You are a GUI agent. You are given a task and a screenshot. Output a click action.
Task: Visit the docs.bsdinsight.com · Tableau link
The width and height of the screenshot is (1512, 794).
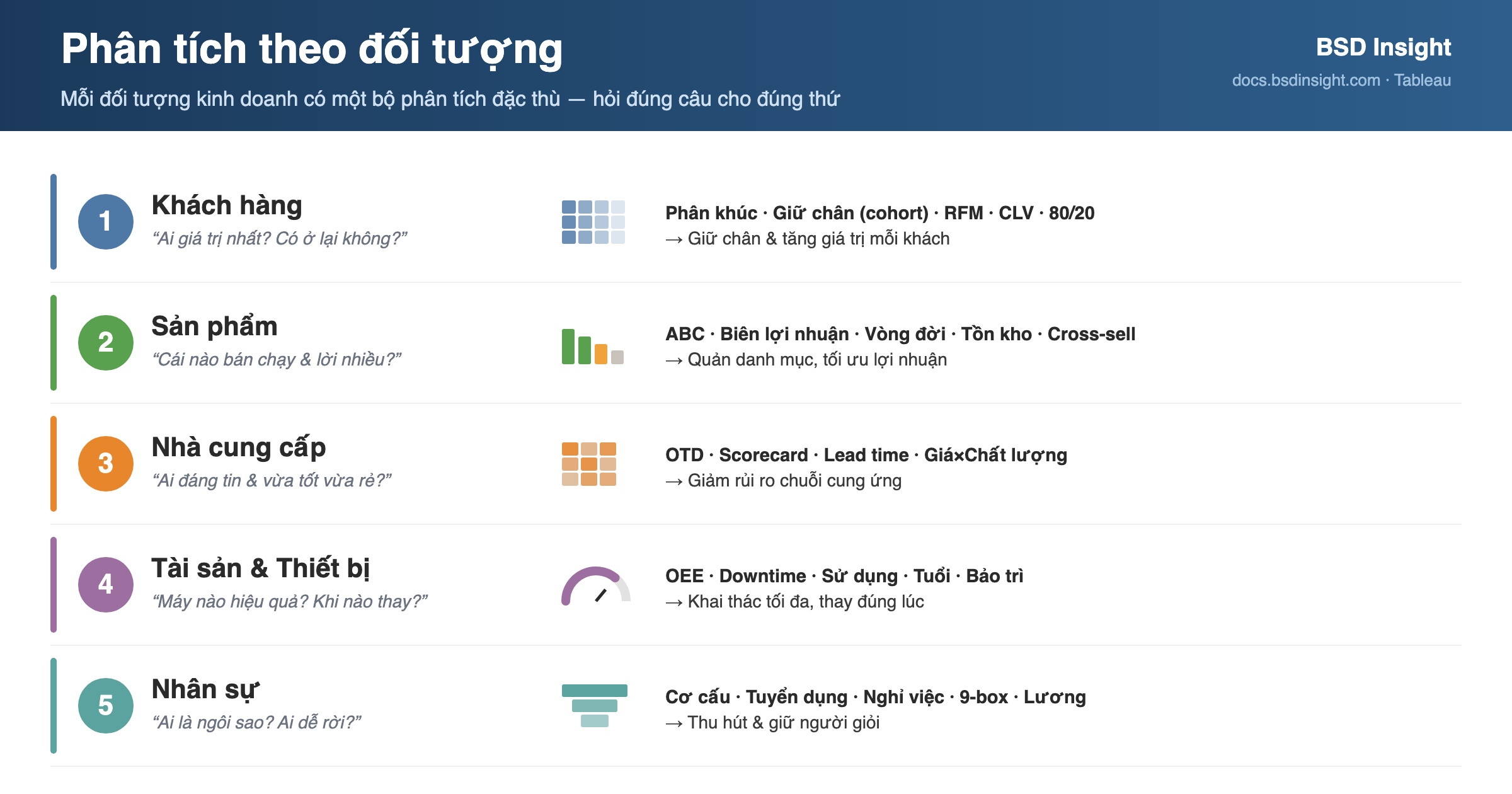[1341, 81]
